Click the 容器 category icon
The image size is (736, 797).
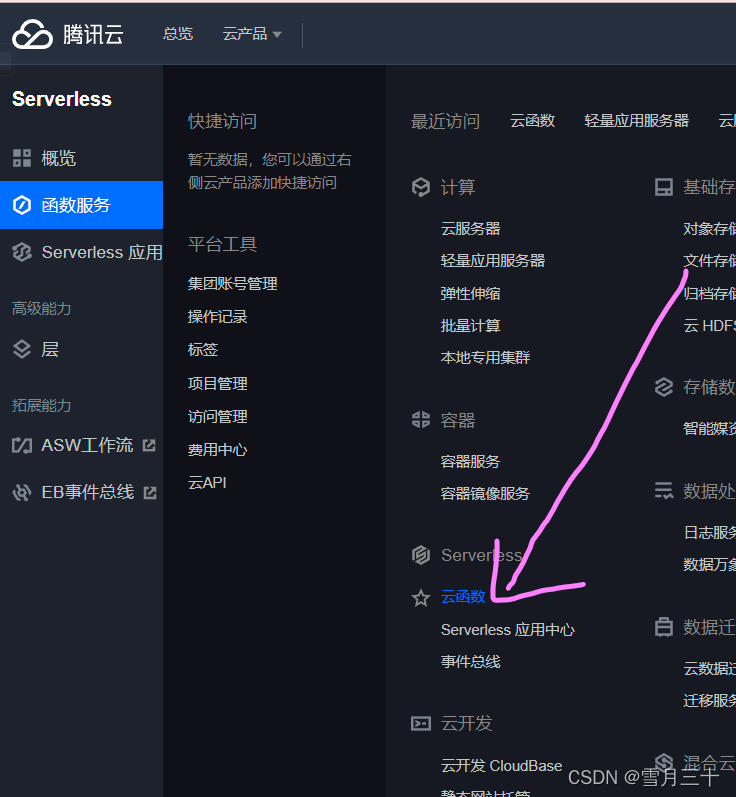click(x=421, y=420)
